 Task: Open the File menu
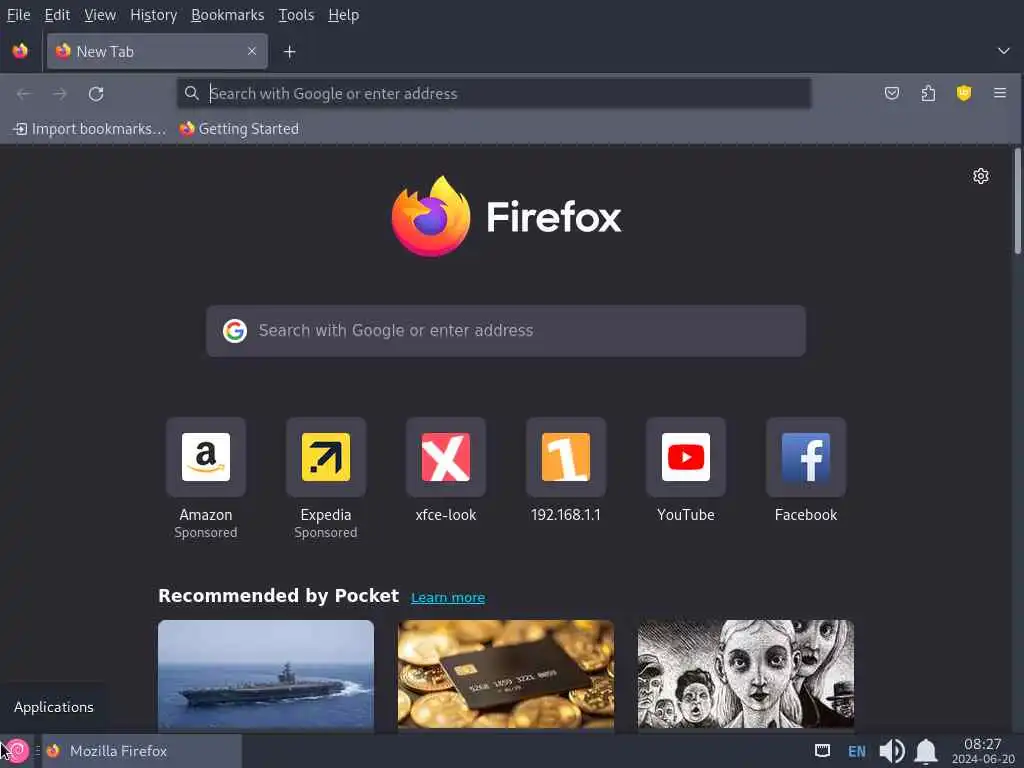click(18, 15)
